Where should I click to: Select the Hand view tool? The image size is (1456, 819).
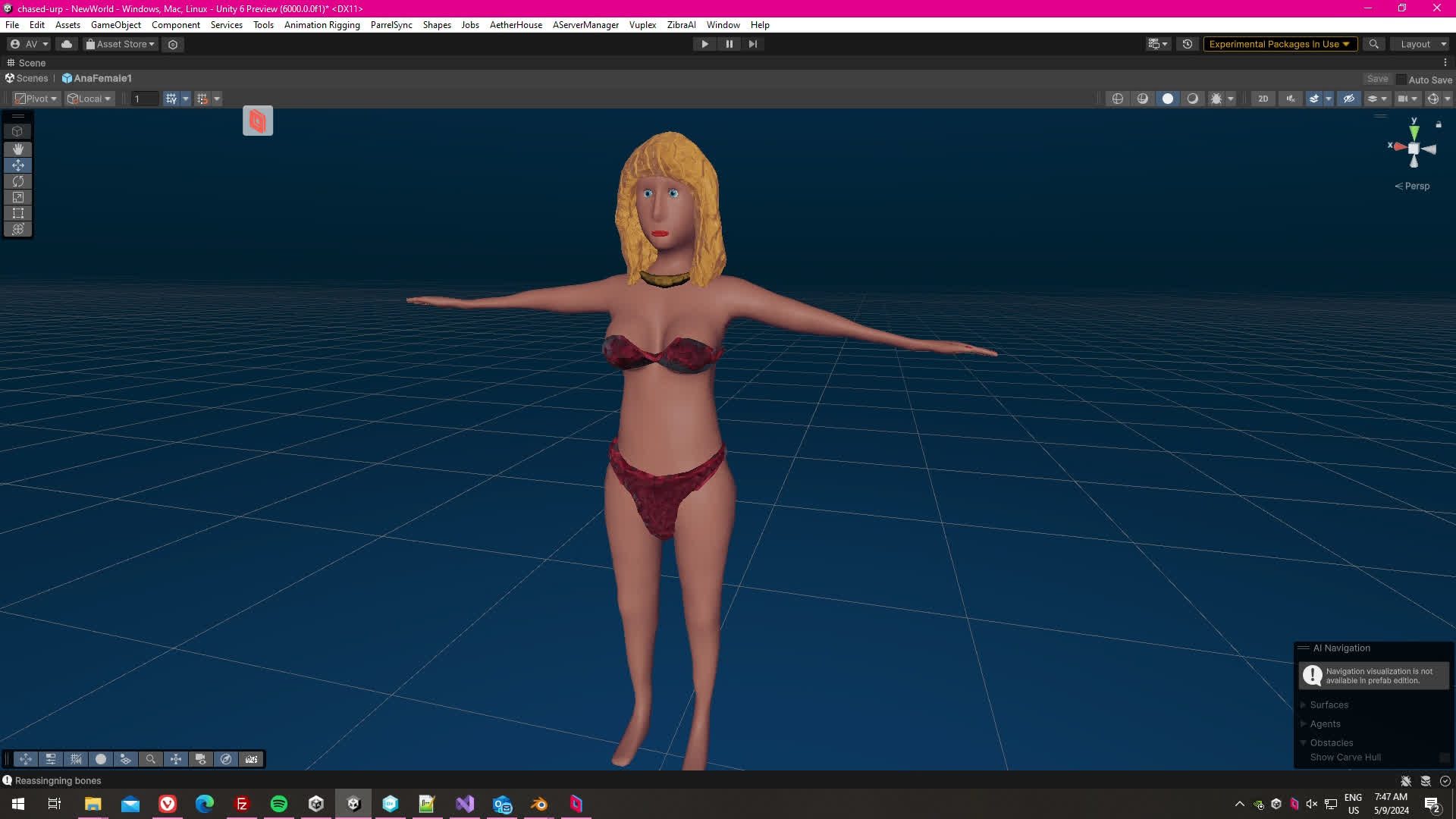click(x=17, y=149)
